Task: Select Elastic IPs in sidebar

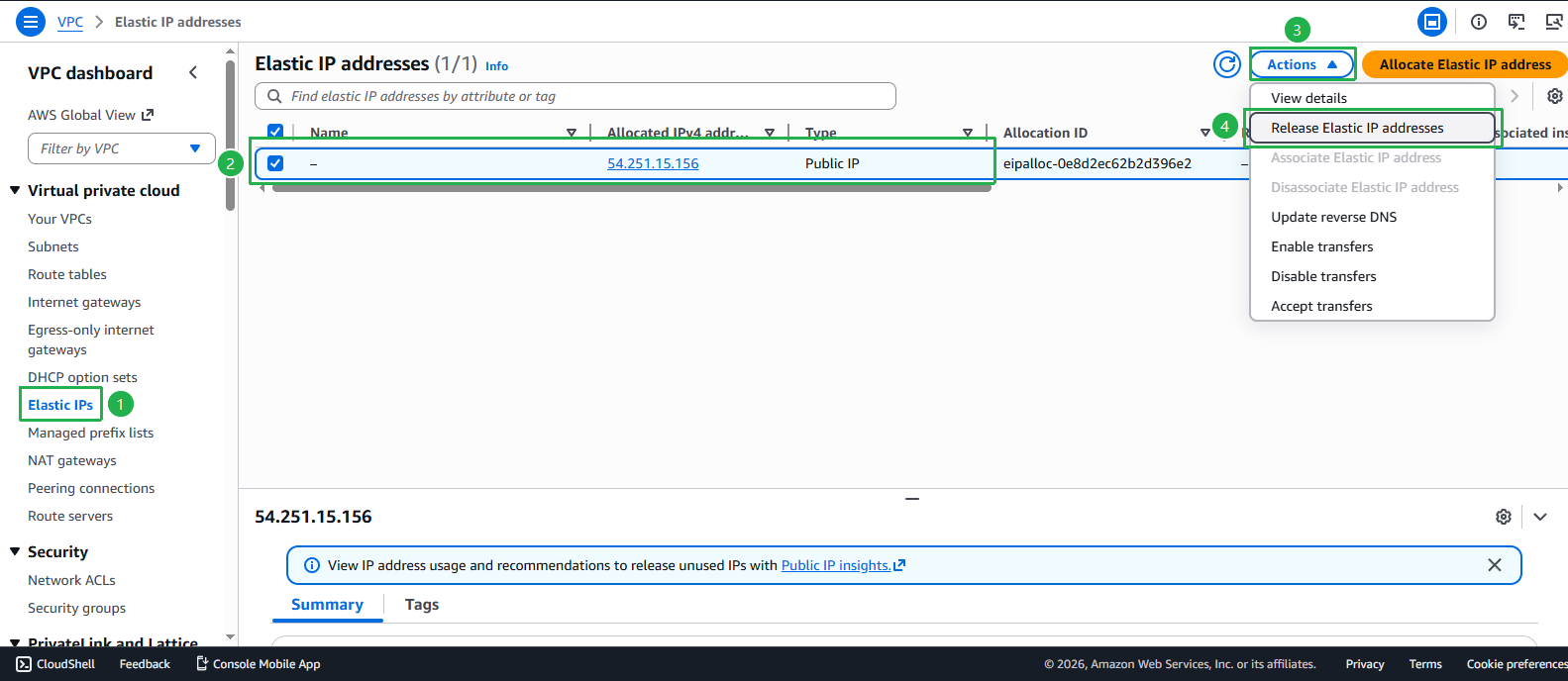Action: [x=60, y=405]
